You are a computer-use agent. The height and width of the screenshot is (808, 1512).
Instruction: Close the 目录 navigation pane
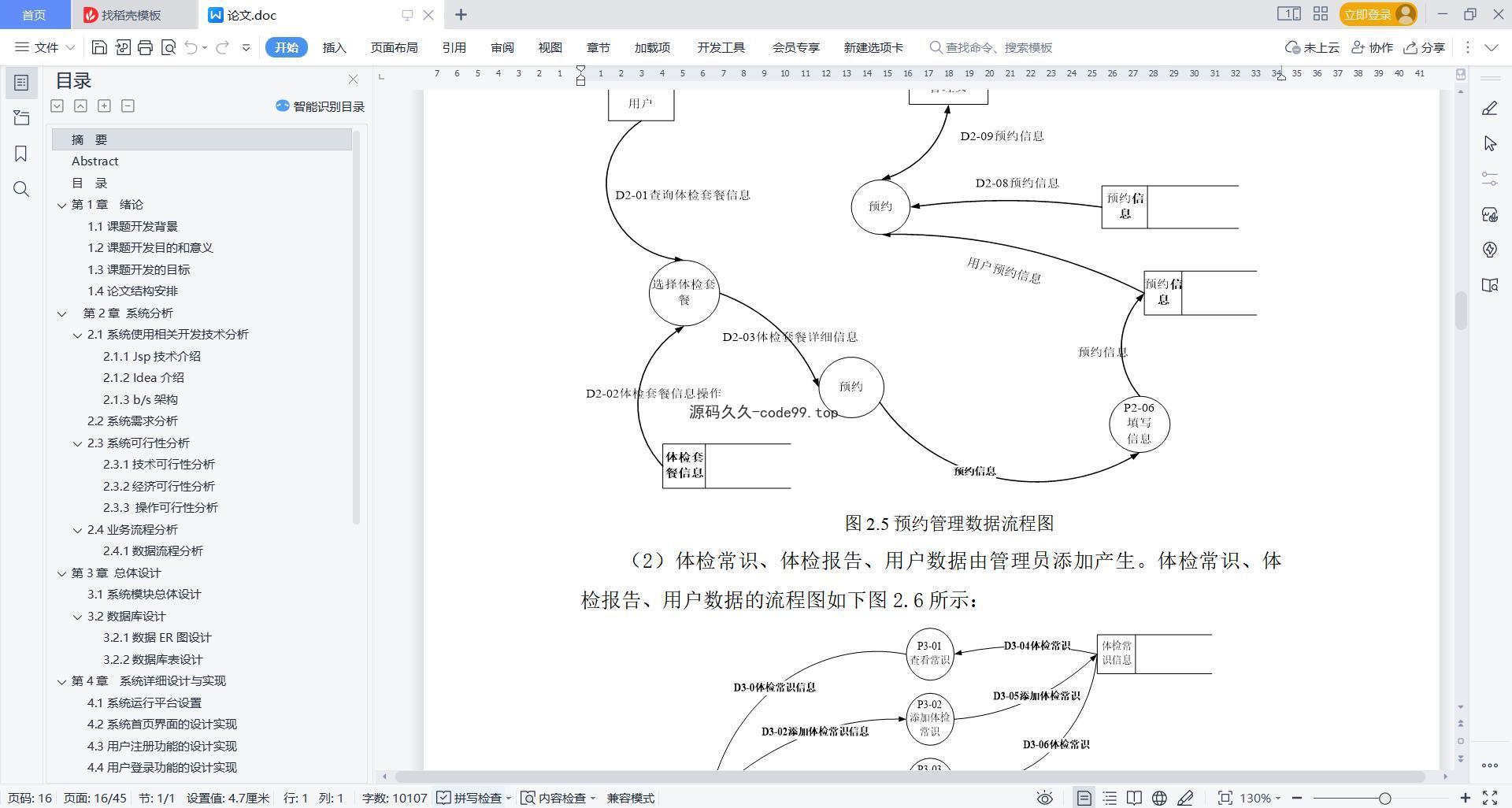(x=353, y=80)
